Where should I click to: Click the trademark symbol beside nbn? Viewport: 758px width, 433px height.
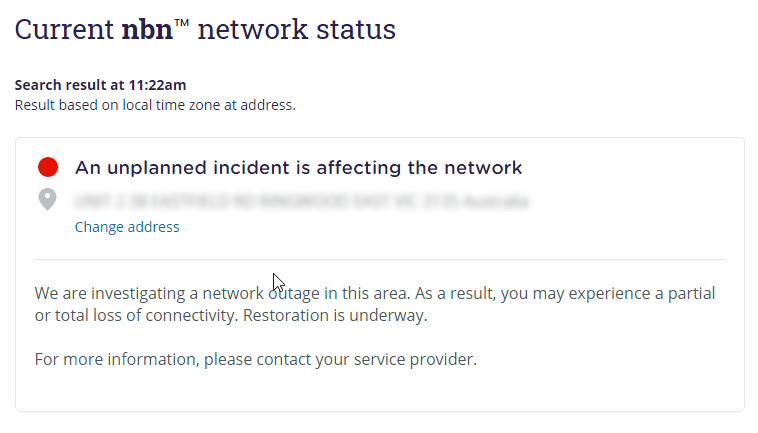[181, 23]
